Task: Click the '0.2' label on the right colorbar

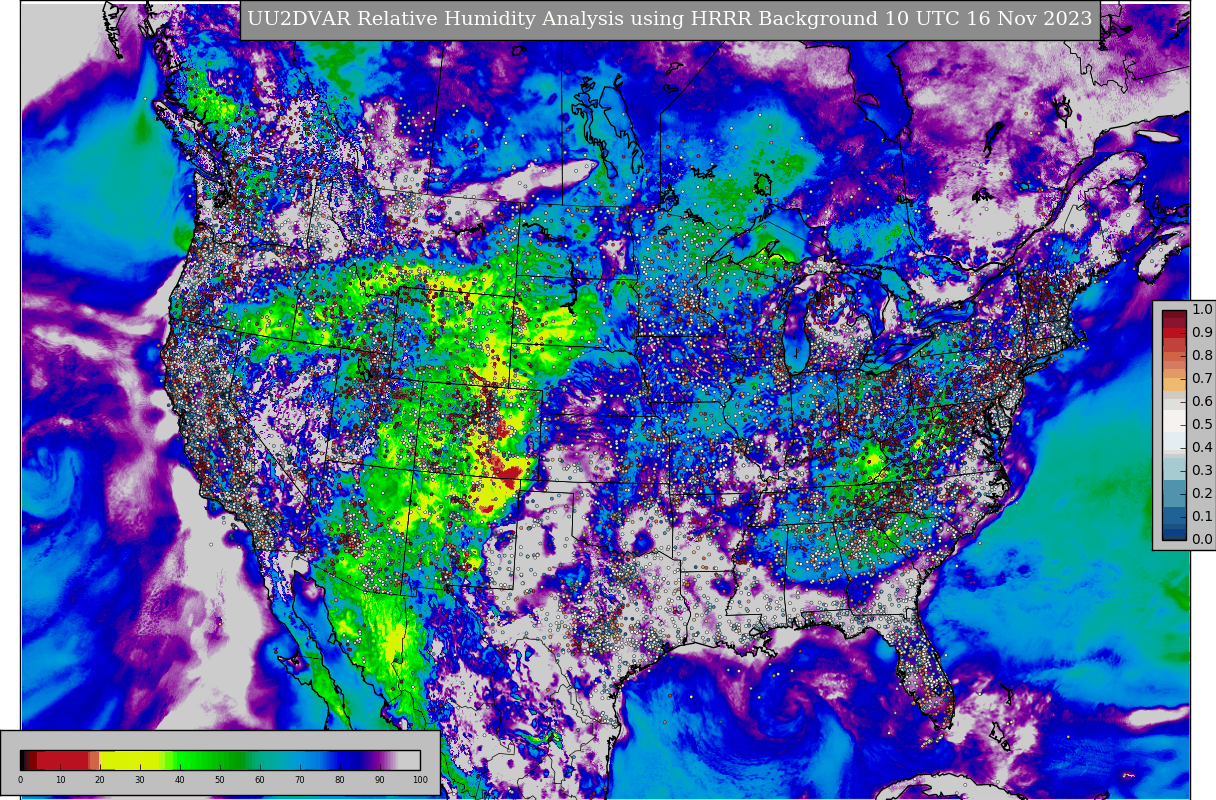Action: pos(1202,494)
